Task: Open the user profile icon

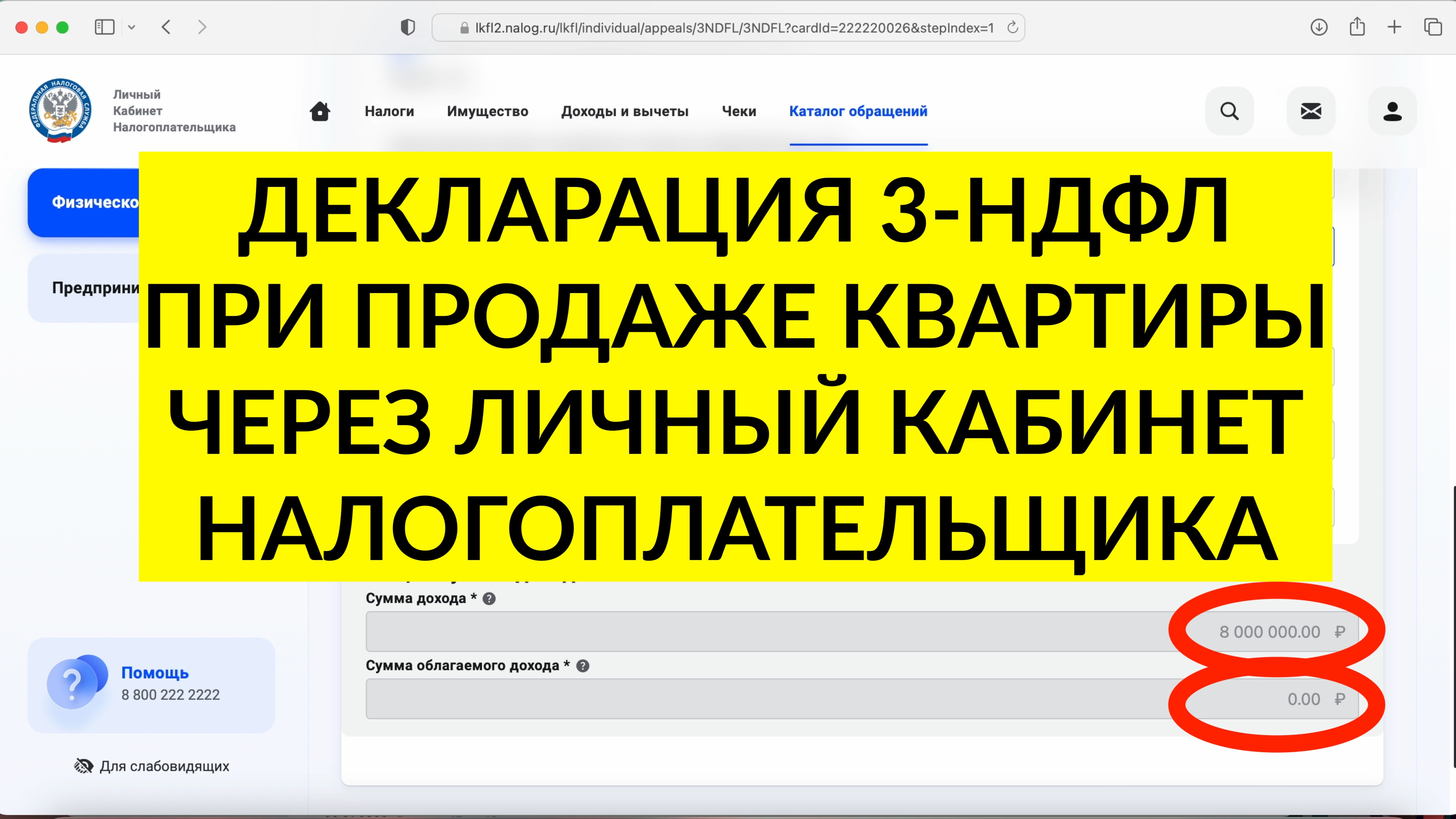Action: coord(1392,111)
